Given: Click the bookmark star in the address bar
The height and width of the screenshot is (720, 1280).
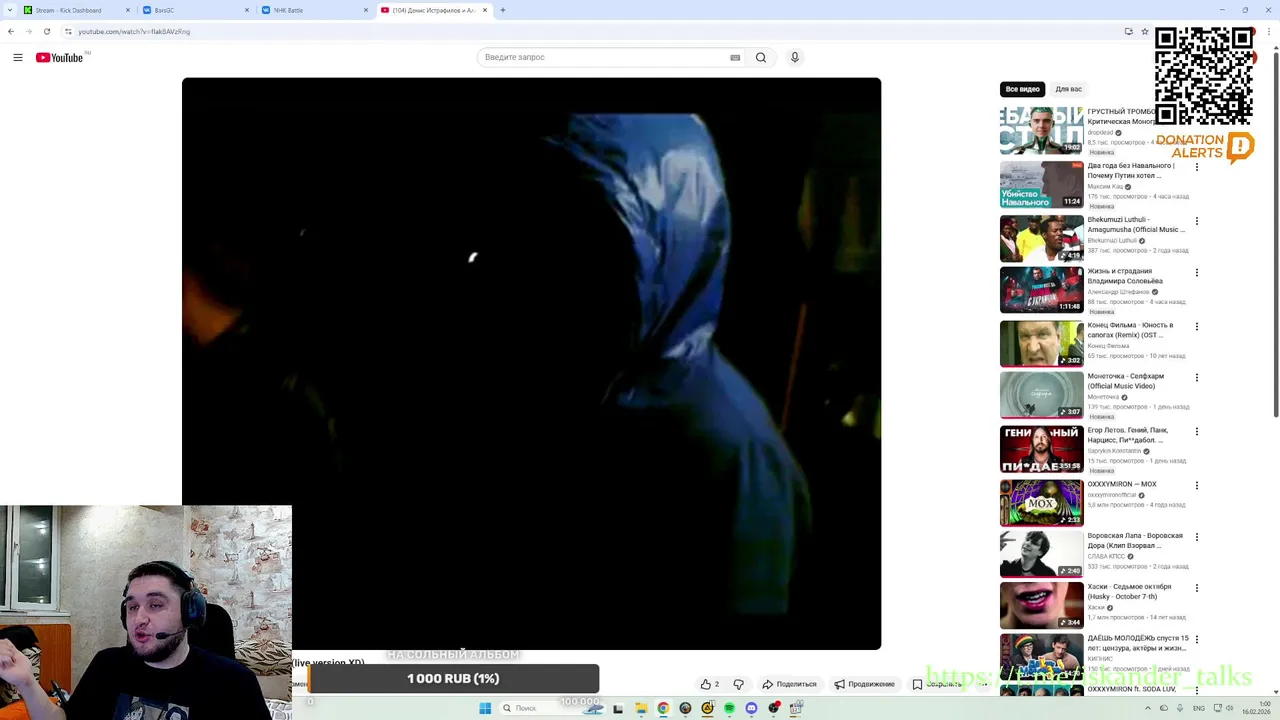Looking at the screenshot, I should point(1145,31).
